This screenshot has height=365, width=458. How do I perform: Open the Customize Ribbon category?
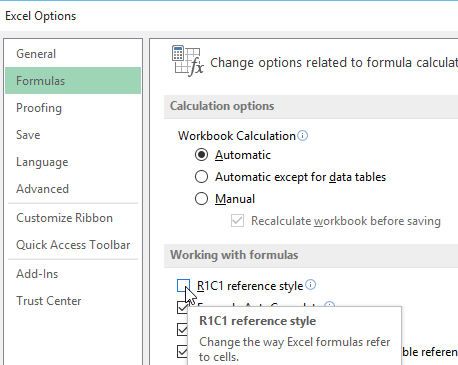pos(73,218)
